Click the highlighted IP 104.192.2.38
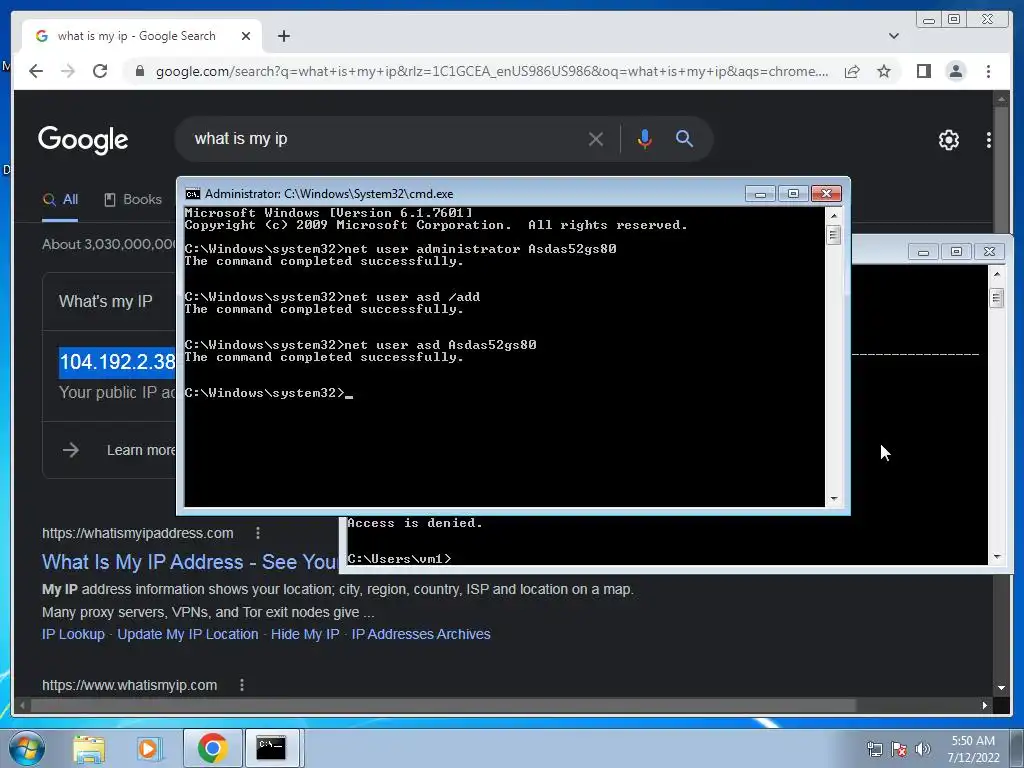1024x768 pixels. 118,362
